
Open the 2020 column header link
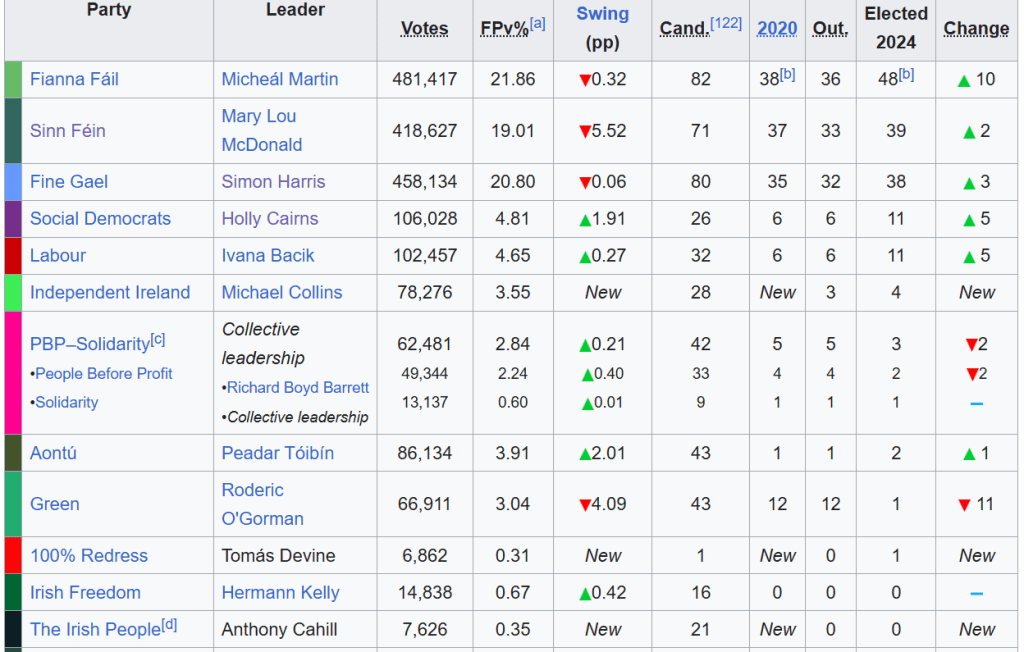777,28
